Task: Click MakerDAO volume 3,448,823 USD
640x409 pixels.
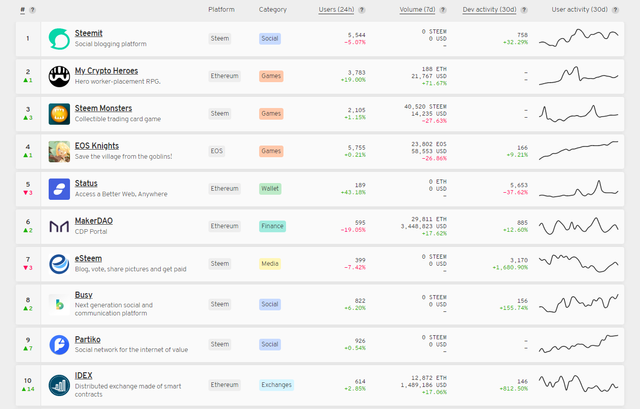Action: pos(424,227)
